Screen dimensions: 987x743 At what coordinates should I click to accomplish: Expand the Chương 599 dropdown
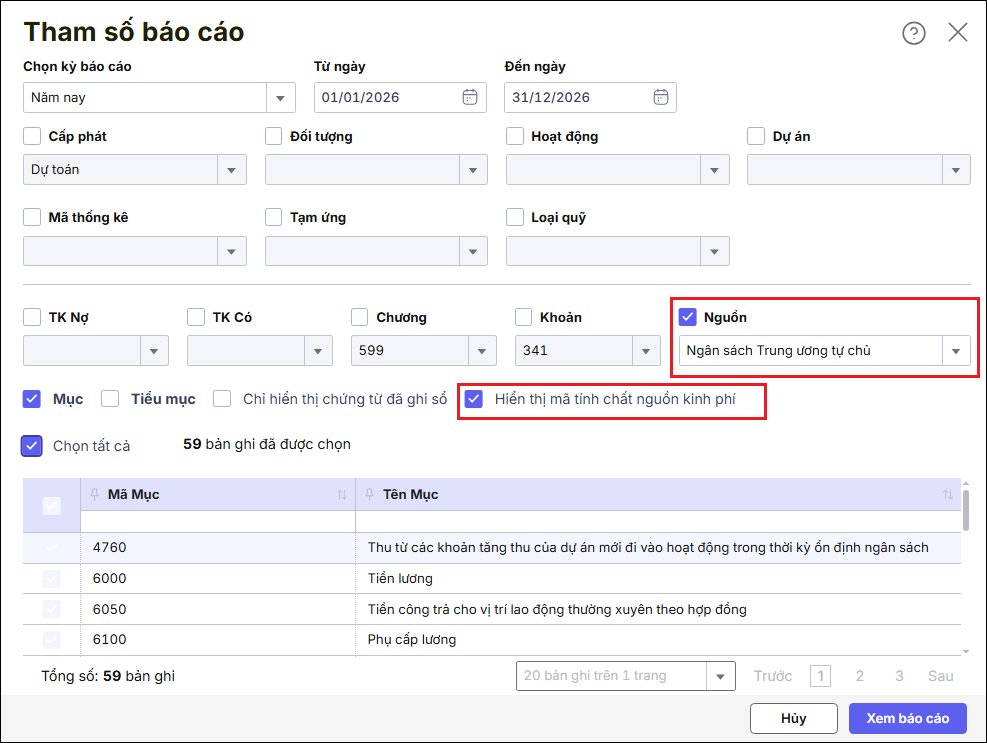coord(482,351)
